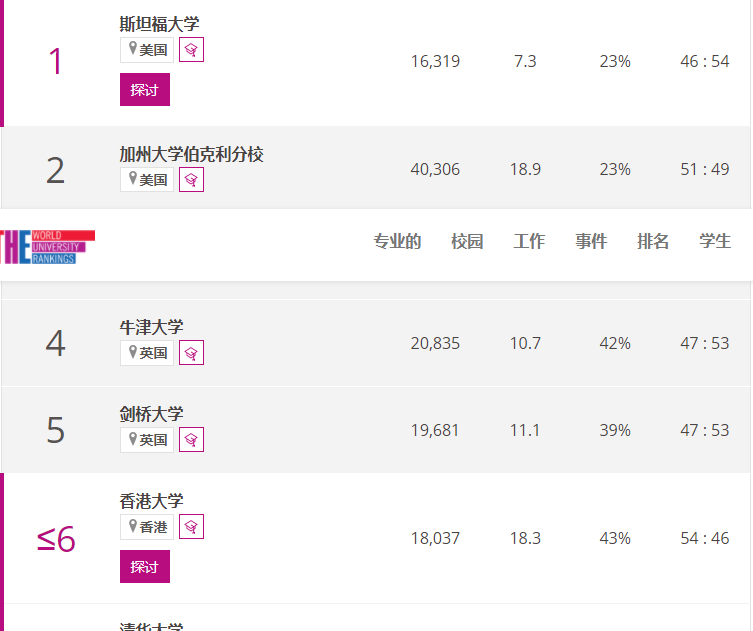Click the graduation cap icon beside Stanford's 美国 tag
Screen dimensions: 753x631
coord(191,49)
